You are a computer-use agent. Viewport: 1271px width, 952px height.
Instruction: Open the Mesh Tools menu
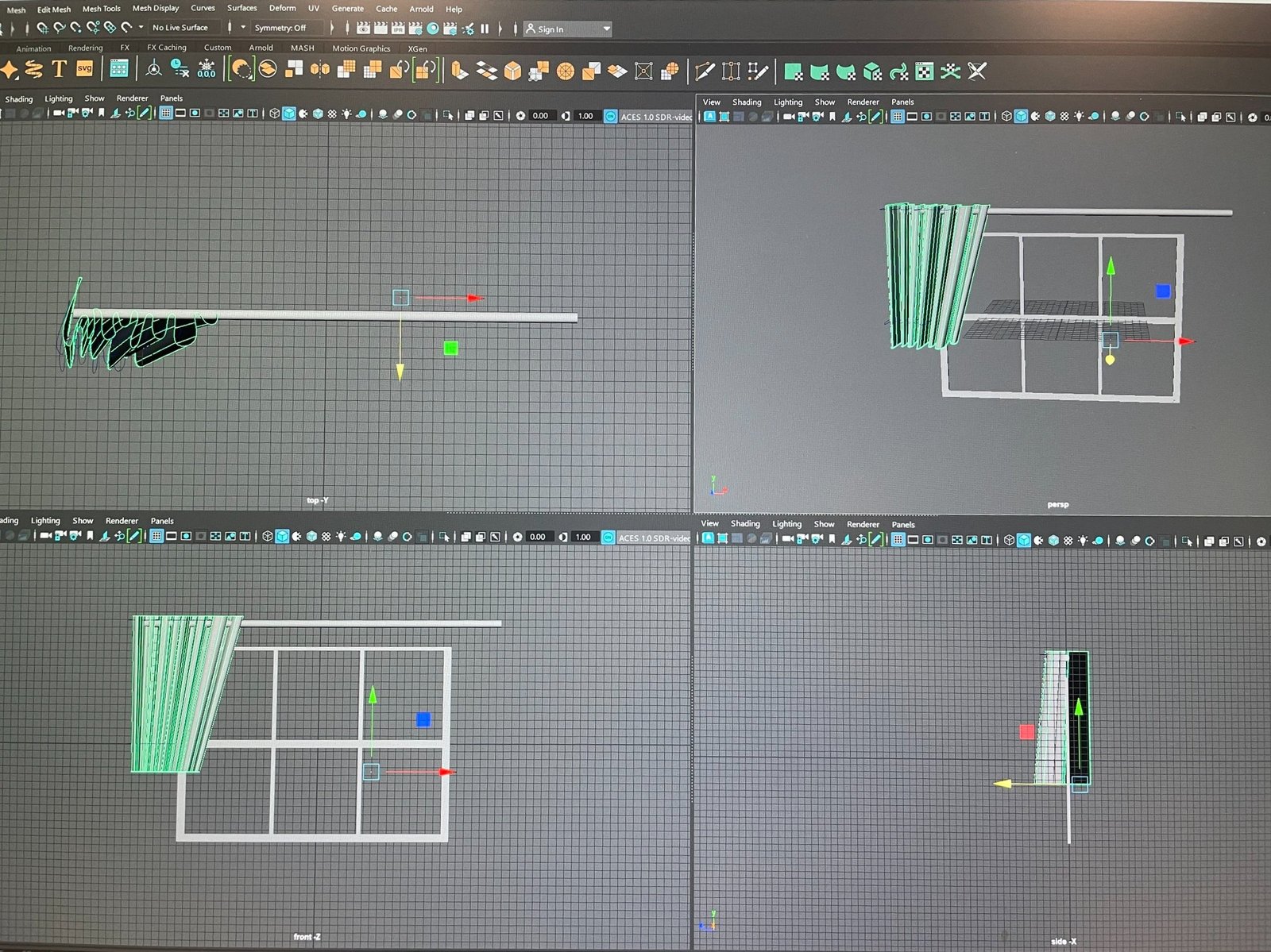(x=102, y=9)
